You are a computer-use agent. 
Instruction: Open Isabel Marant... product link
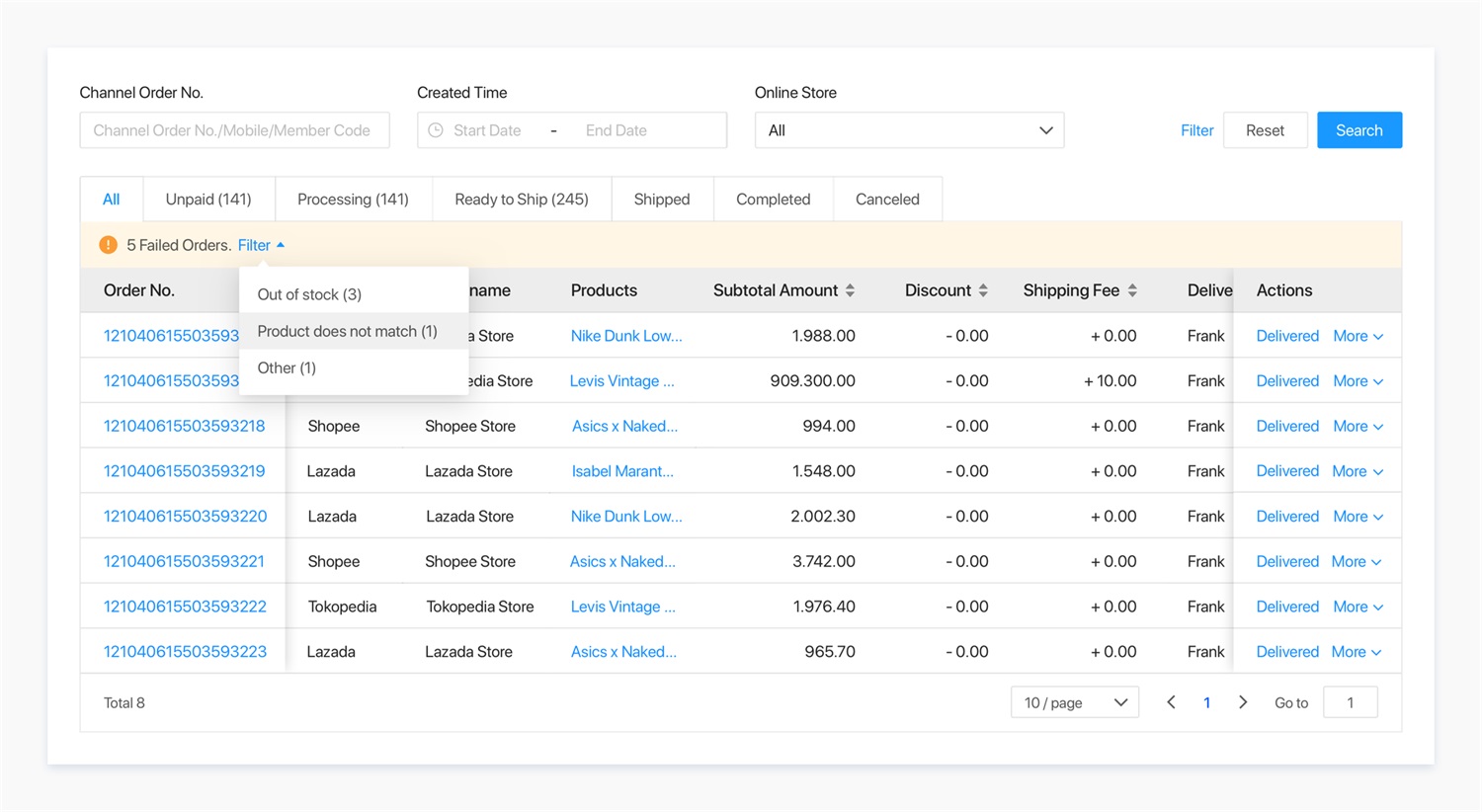[622, 471]
